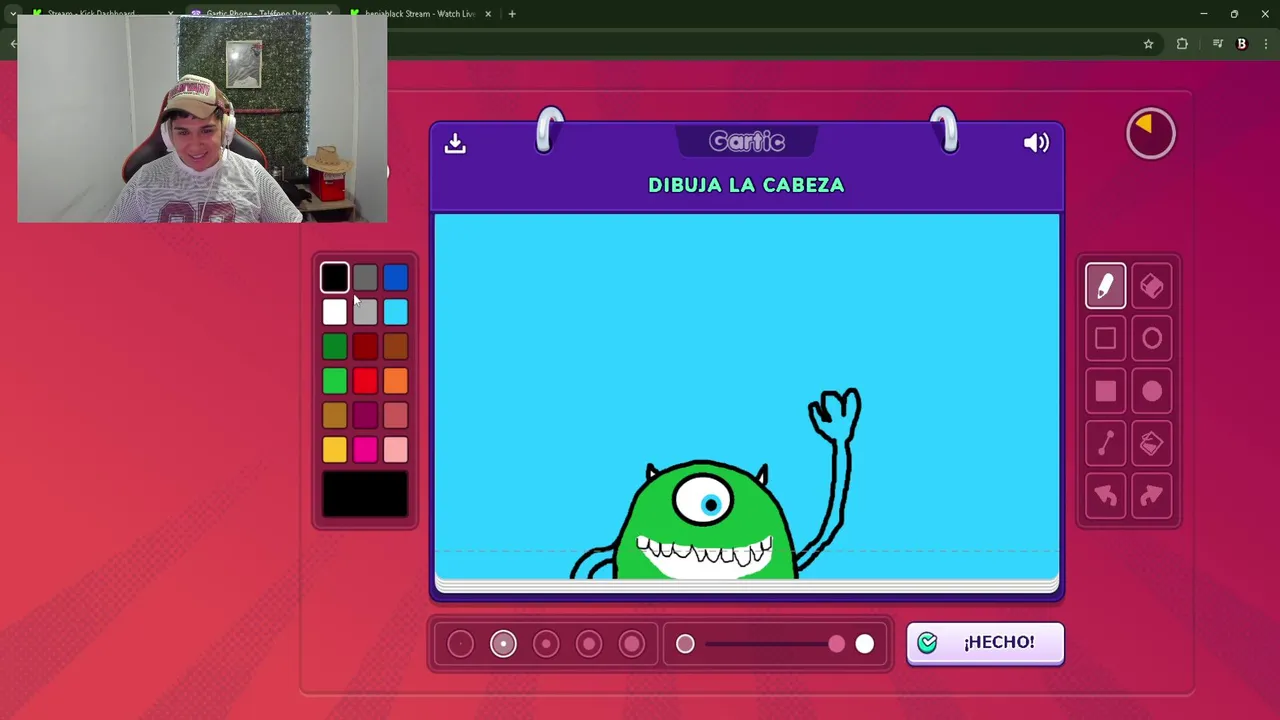Pick the filled ellipse tool
1280x720 pixels.
1152,391
